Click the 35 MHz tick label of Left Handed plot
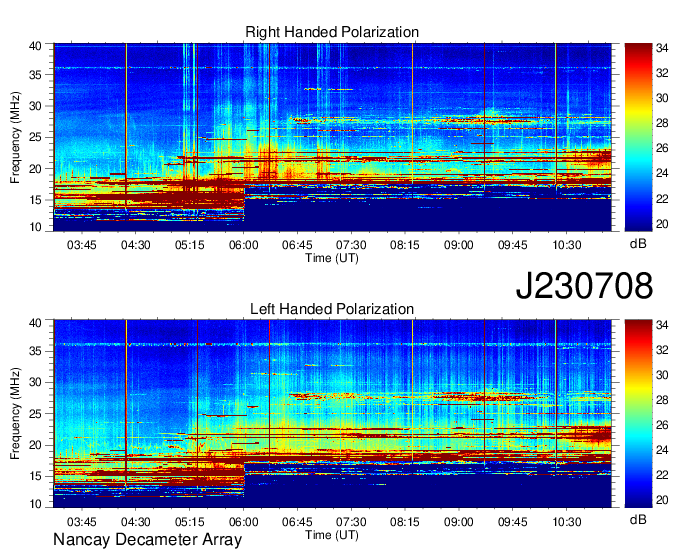 point(35,351)
